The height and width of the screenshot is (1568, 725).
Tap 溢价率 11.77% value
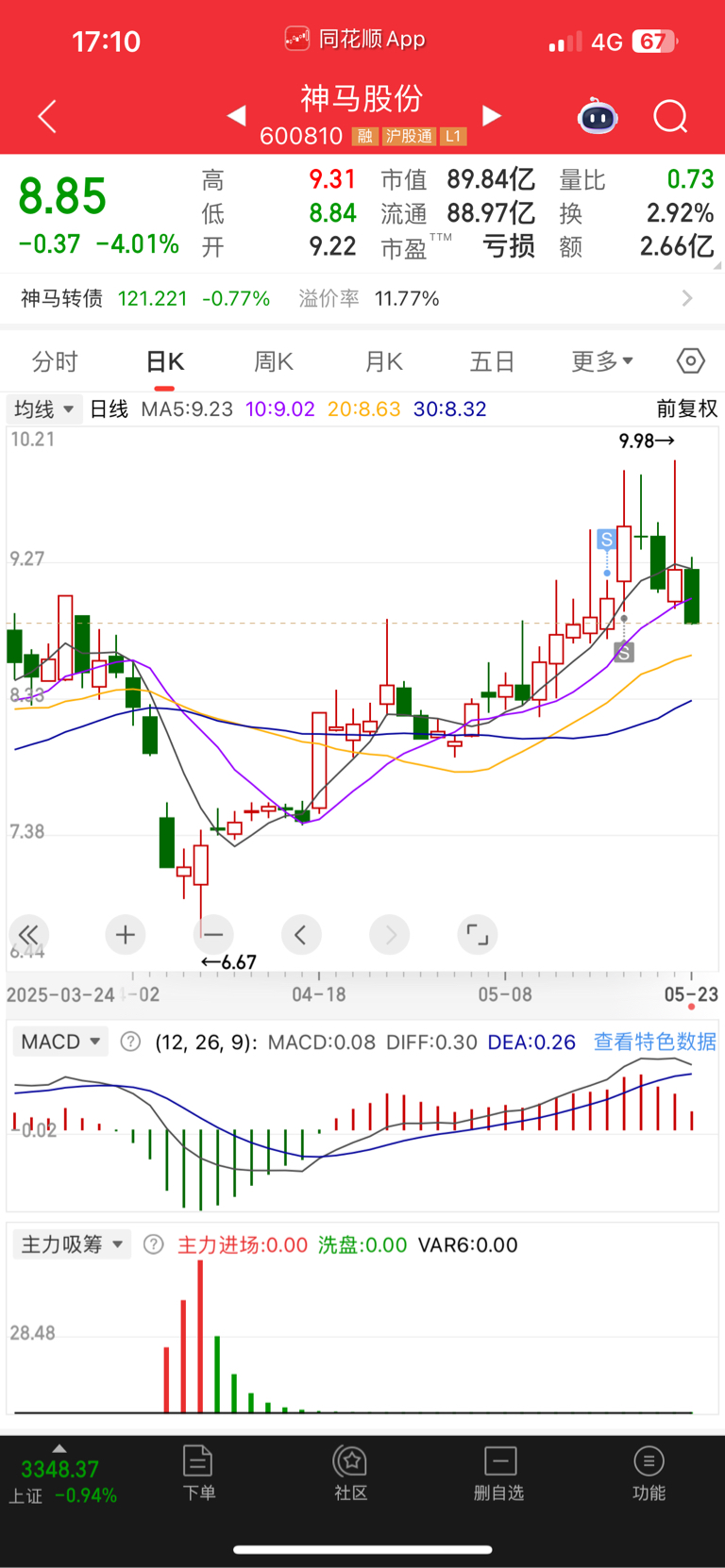(407, 298)
